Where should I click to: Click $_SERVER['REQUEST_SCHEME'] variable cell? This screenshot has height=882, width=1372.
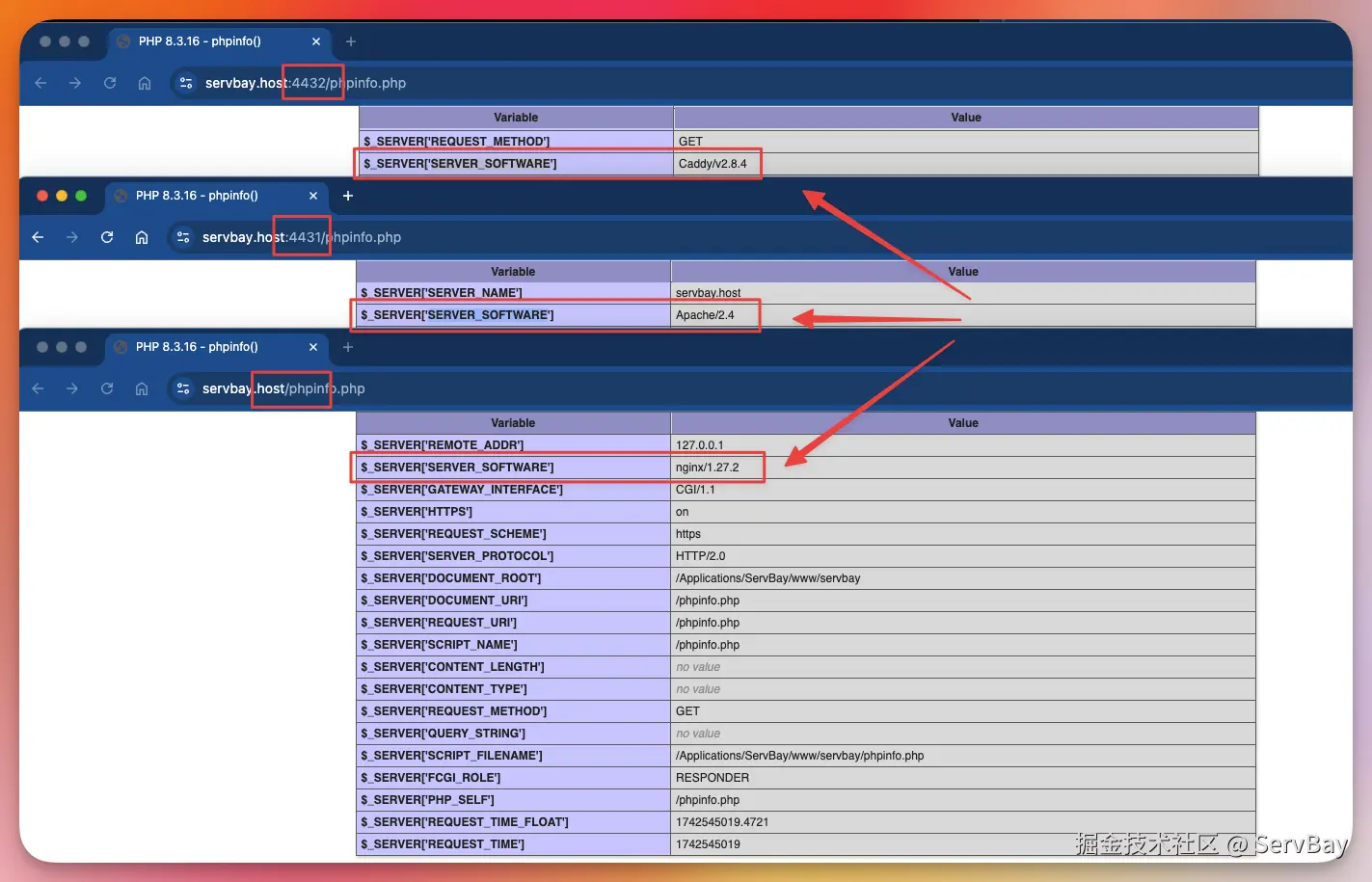(x=513, y=534)
